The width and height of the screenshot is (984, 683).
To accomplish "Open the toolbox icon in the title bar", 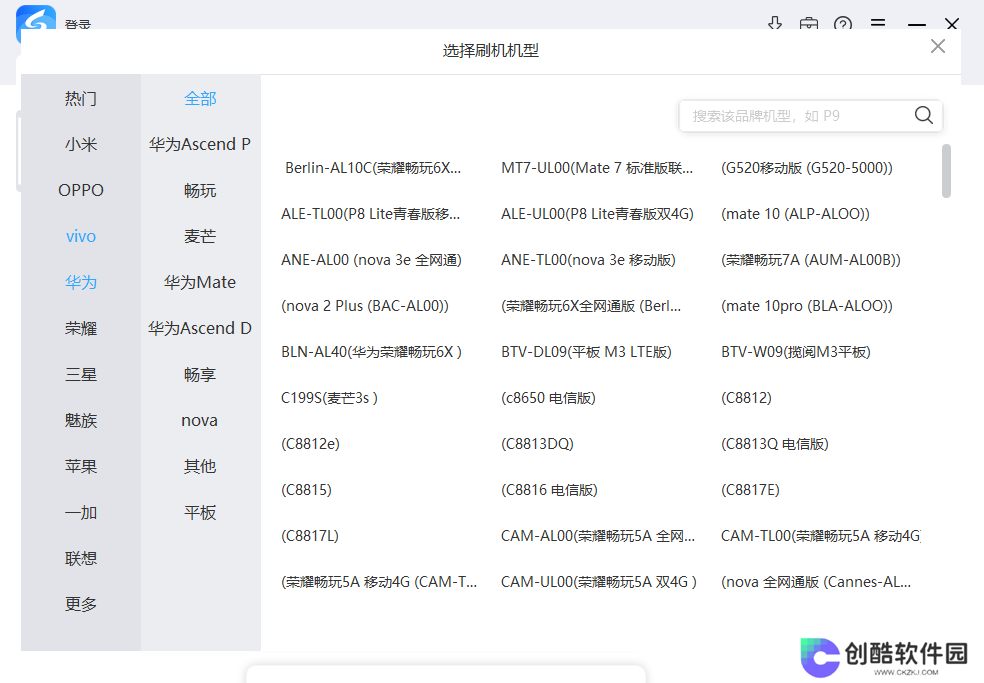I will (x=809, y=24).
